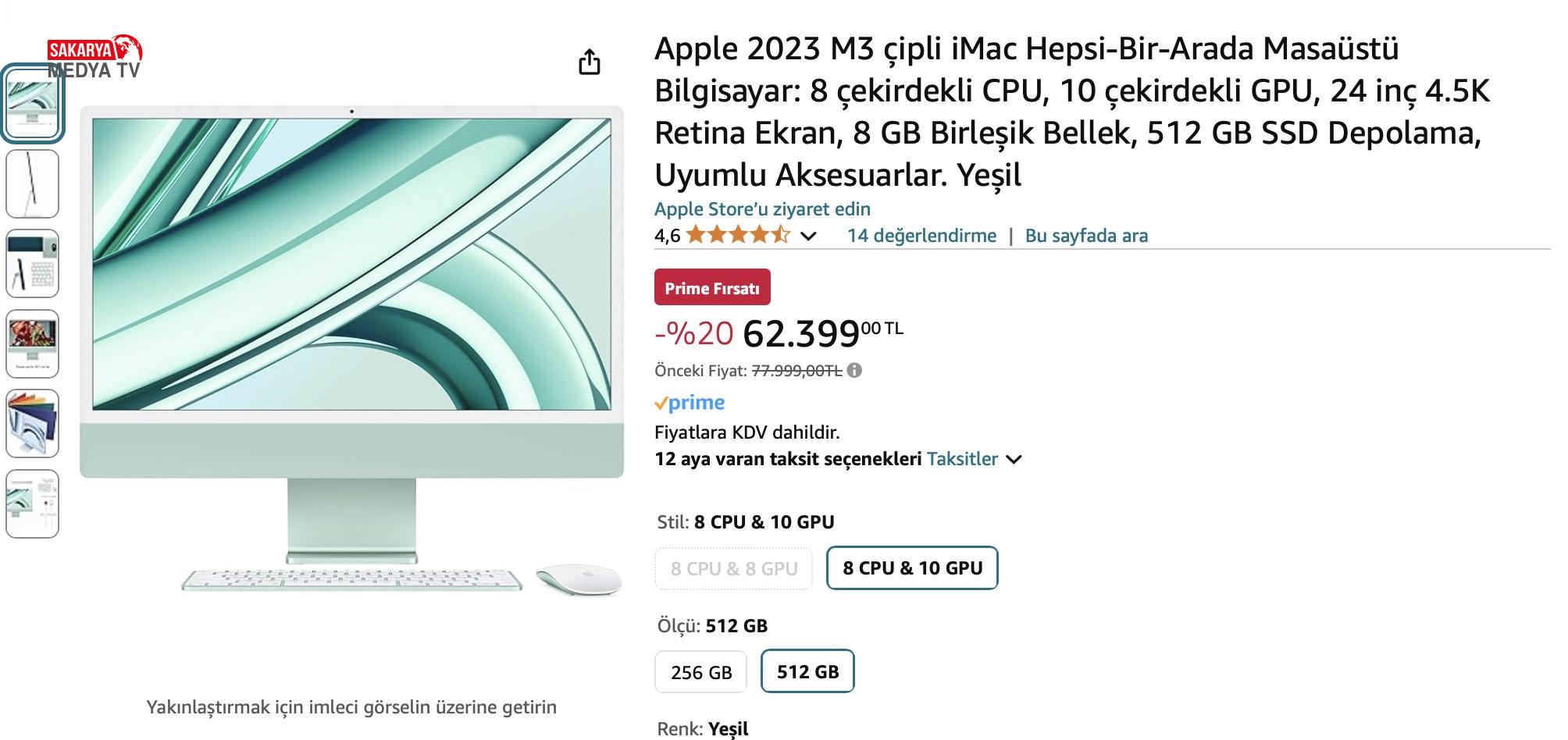1568x740 pixels.
Task: Select the front-view iMac thumbnail
Action: pyautogui.click(x=32, y=105)
